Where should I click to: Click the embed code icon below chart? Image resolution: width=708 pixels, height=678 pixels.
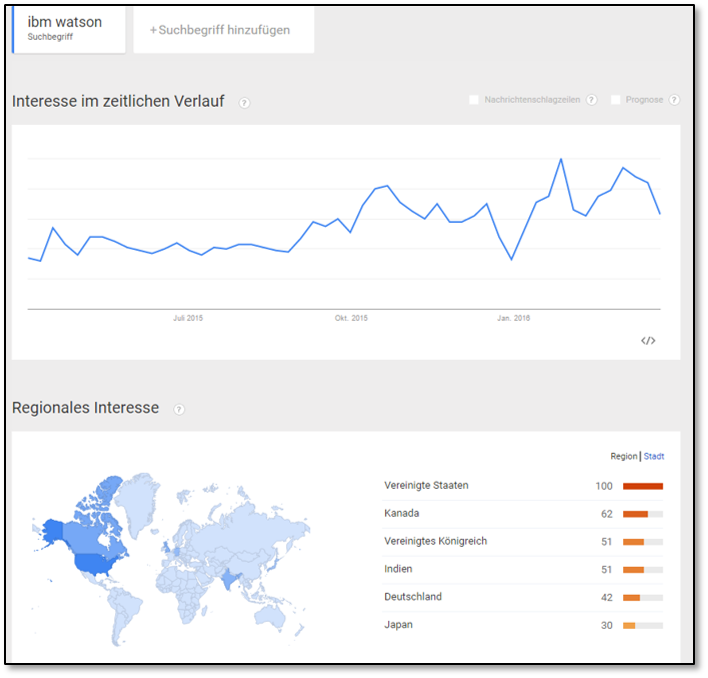click(648, 340)
